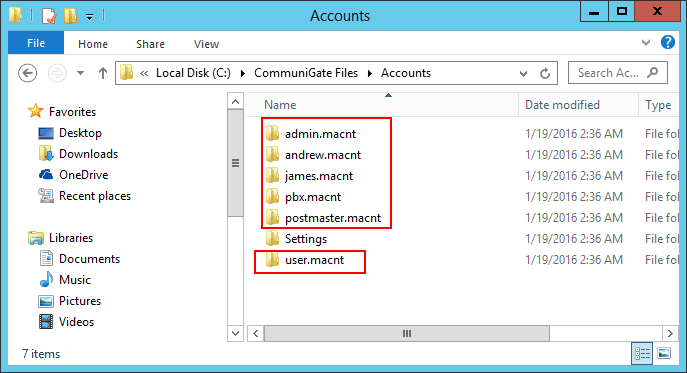
Task: Click CommuniGate Files in the address path
Action: pyautogui.click(x=306, y=73)
